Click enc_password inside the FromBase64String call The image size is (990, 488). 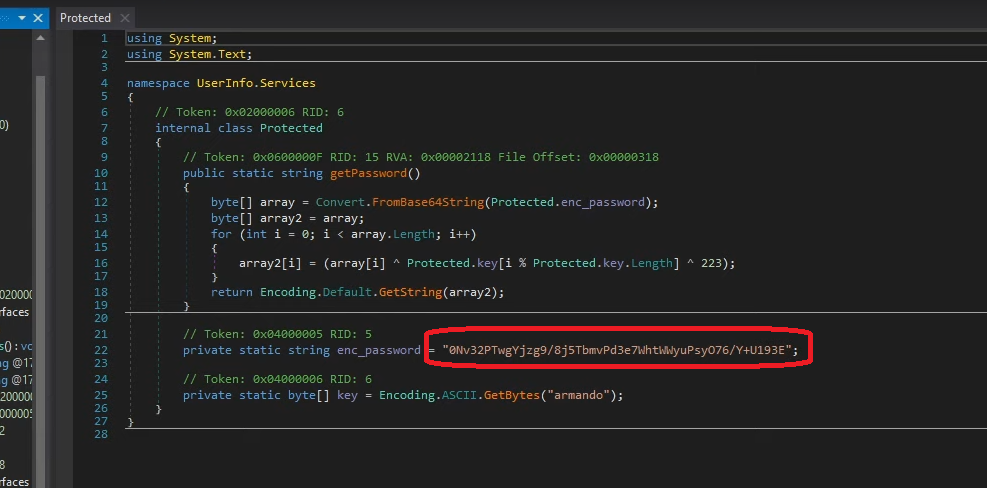[603, 202]
